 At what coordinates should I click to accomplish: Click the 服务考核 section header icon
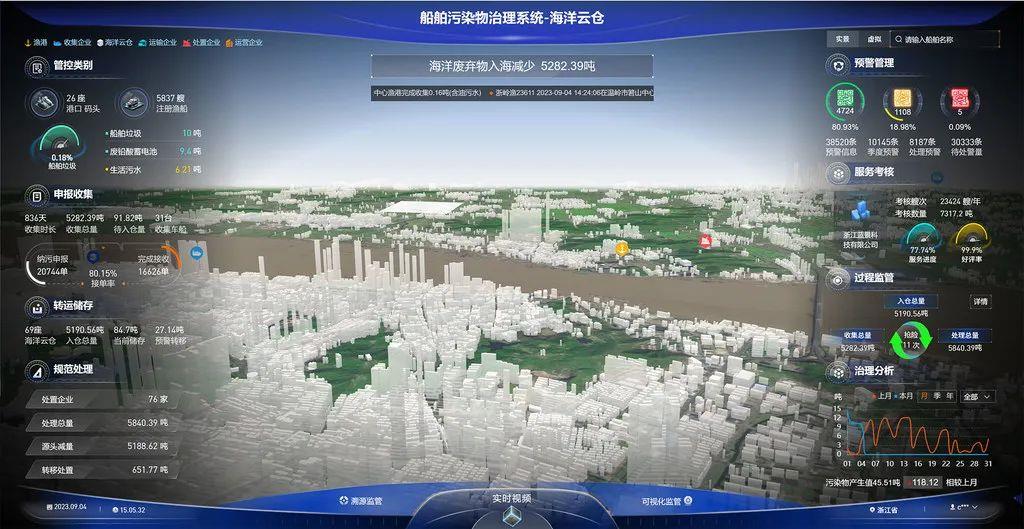pyautogui.click(x=838, y=173)
